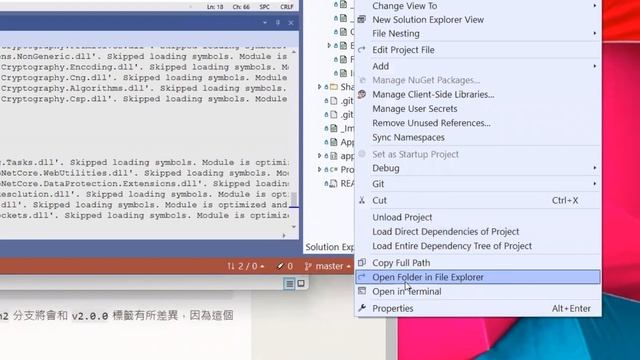Click the CRLF line ending indicator
The image size is (640, 360).
coord(287,7)
